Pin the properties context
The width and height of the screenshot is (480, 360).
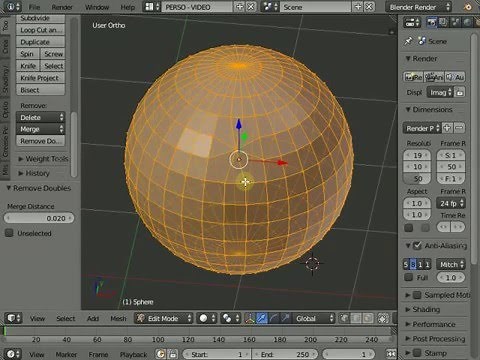pos(408,41)
